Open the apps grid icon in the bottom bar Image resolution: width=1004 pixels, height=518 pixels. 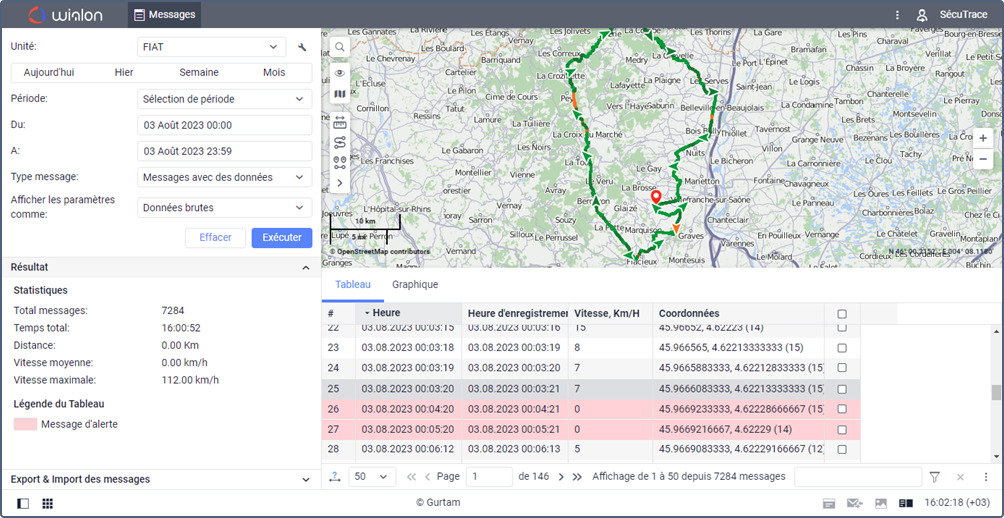[47, 503]
